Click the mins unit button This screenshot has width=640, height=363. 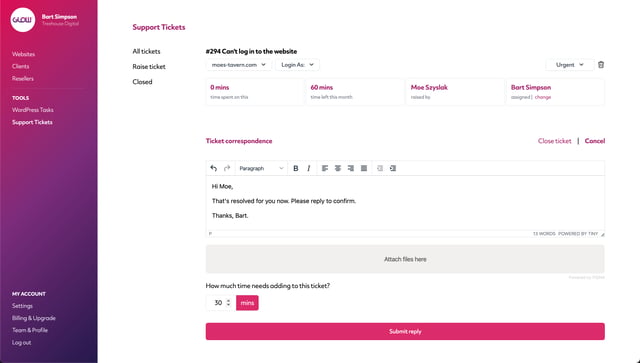click(x=247, y=303)
